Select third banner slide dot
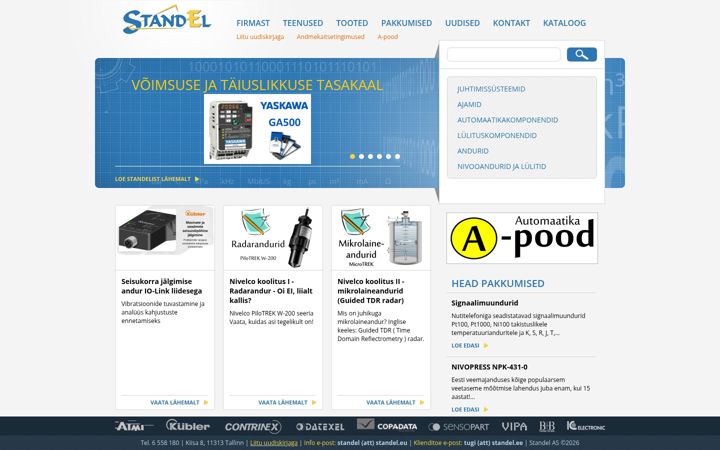The image size is (720, 450). coord(371,157)
